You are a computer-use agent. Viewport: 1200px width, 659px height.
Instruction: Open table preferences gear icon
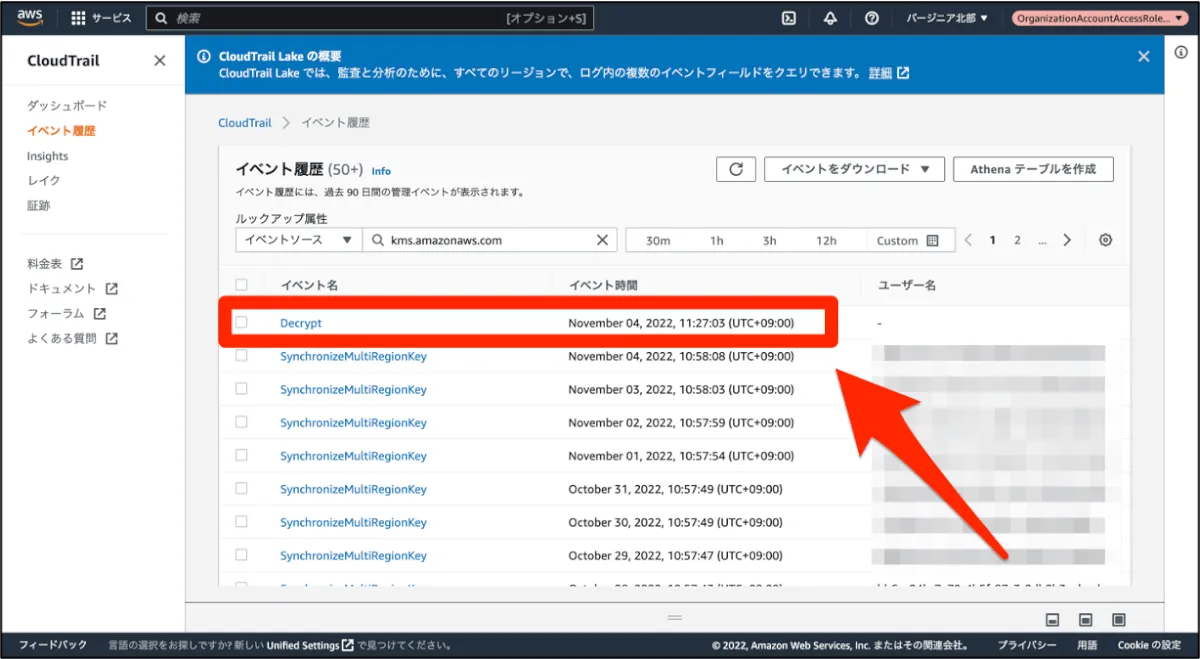tap(1105, 240)
